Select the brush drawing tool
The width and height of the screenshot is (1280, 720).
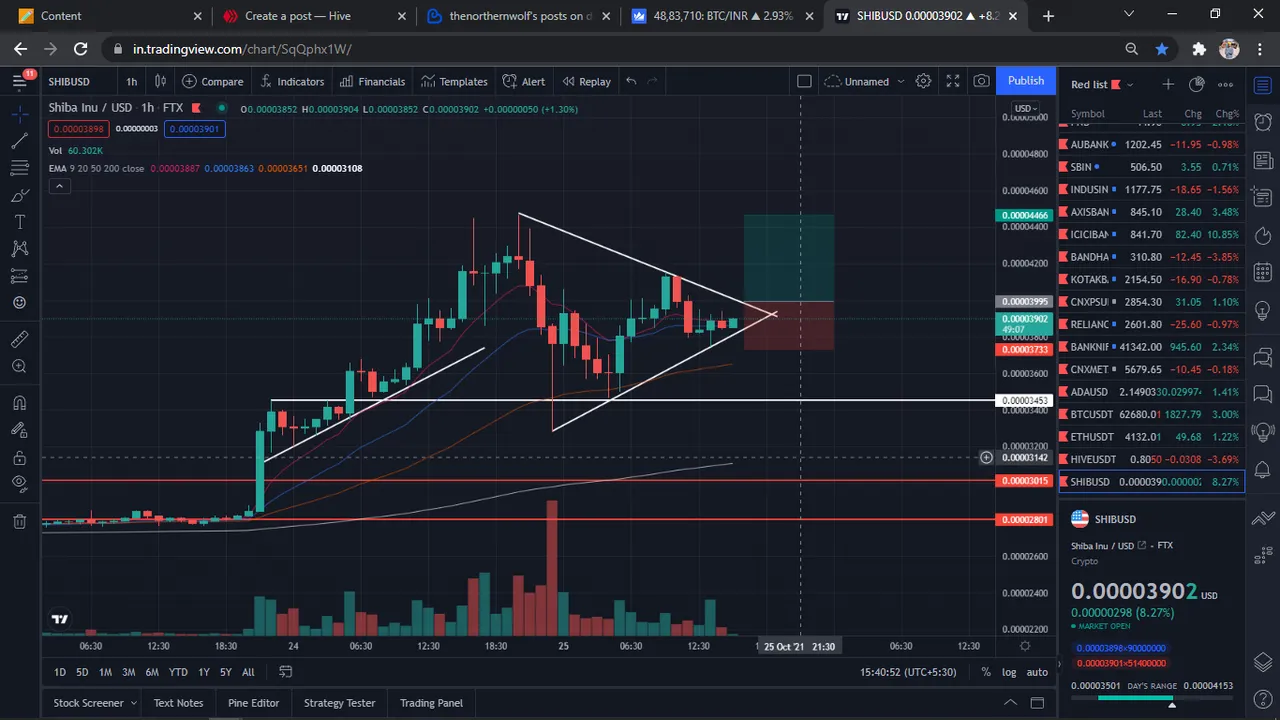pyautogui.click(x=20, y=195)
